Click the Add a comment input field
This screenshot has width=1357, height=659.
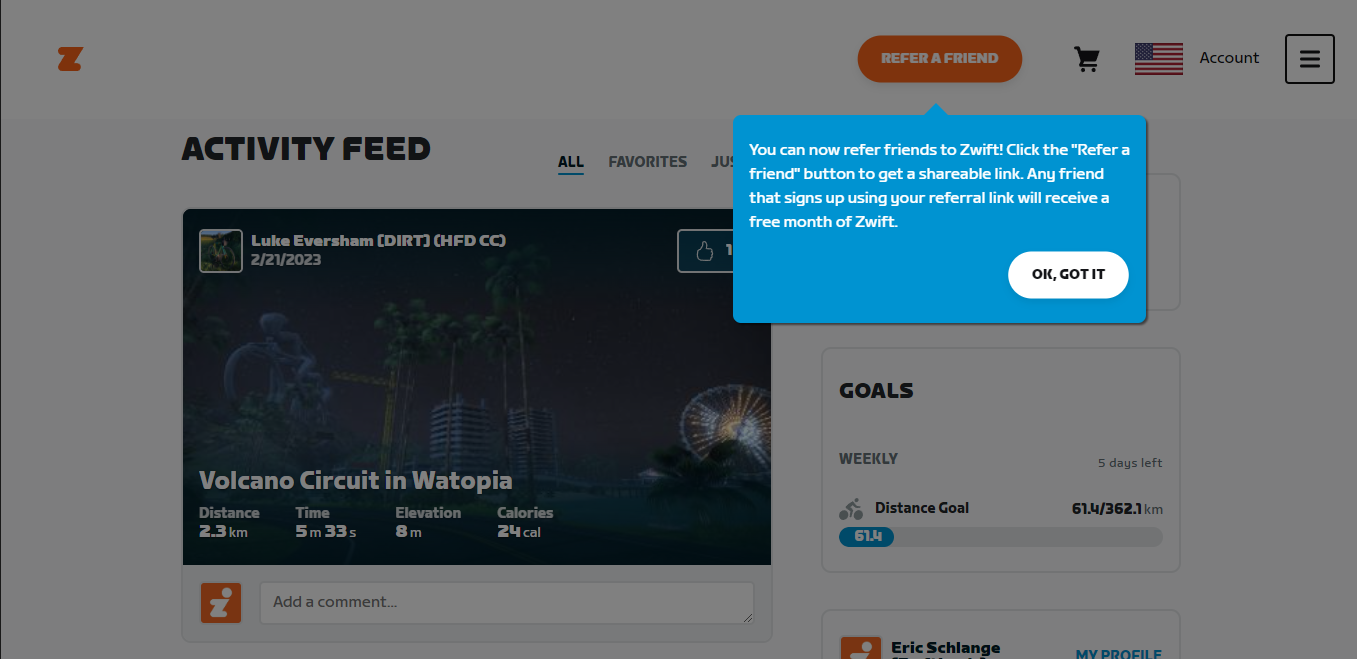click(x=507, y=602)
